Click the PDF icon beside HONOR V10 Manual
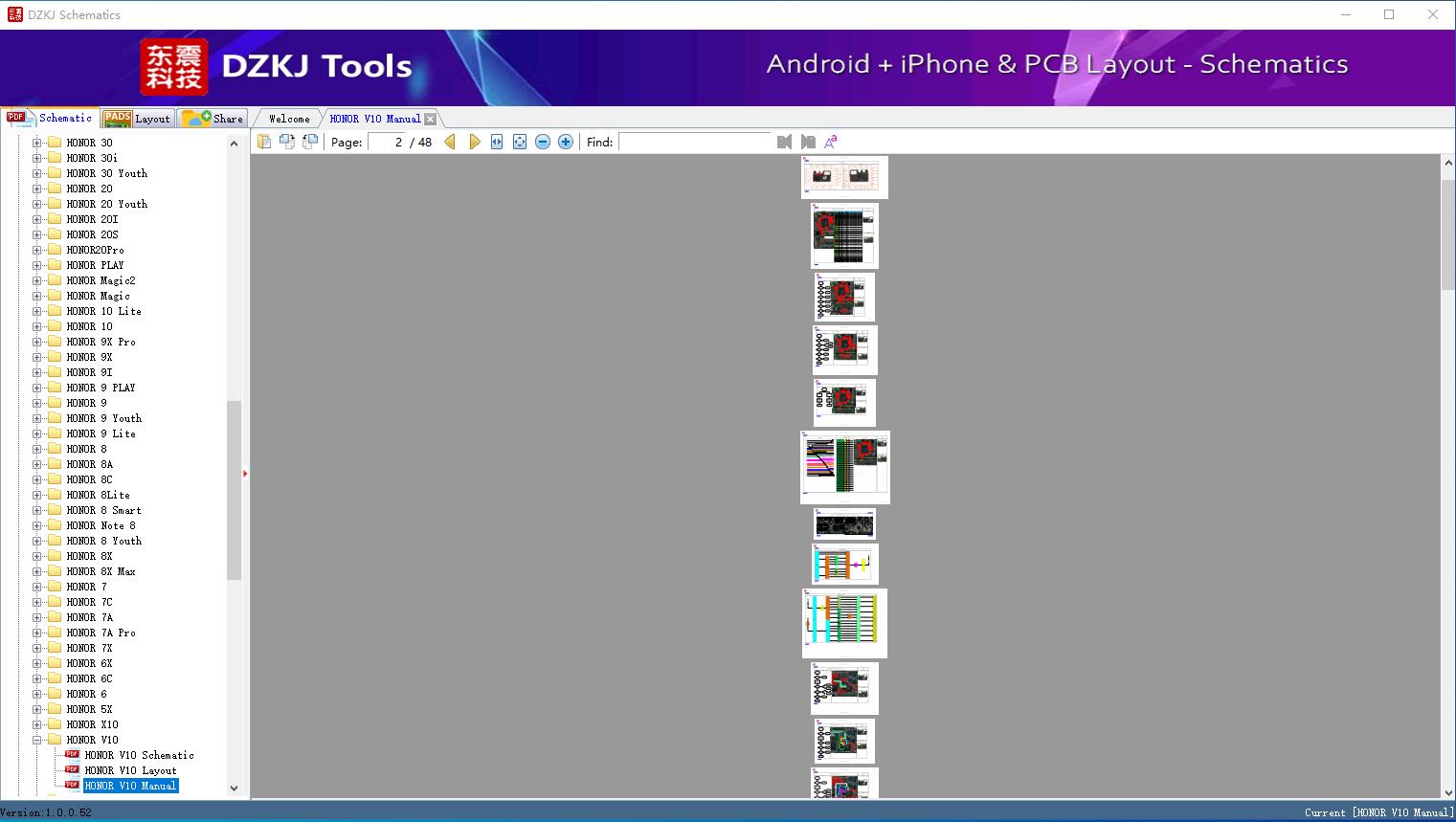The image size is (1456, 822). (x=72, y=786)
